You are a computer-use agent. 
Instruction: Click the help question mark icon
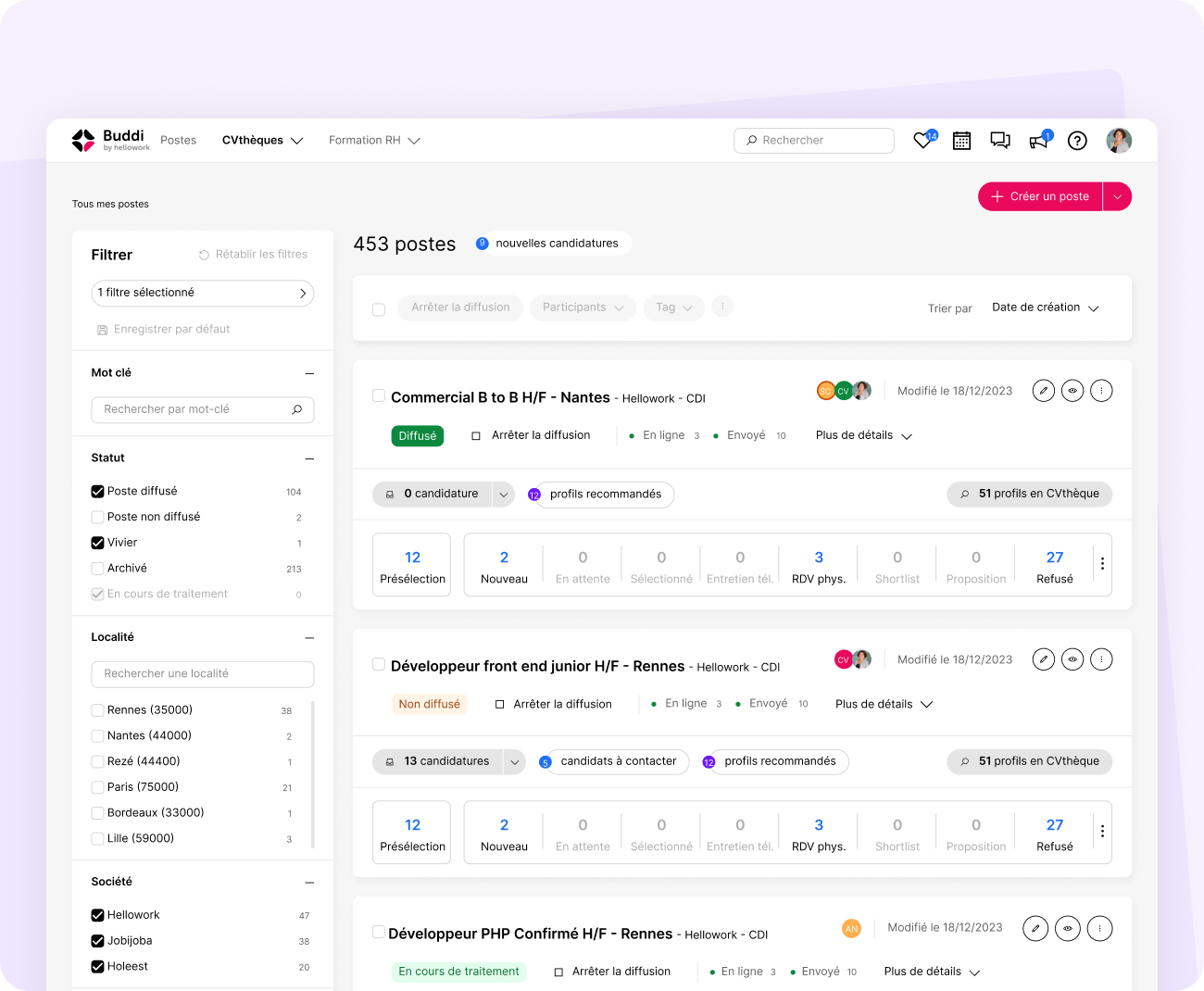pos(1077,141)
